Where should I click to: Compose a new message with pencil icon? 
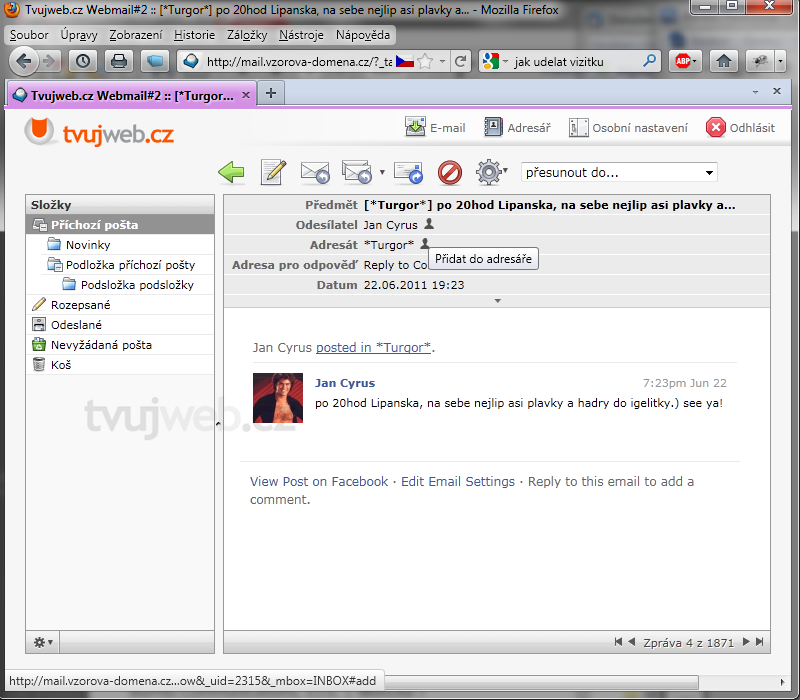click(x=273, y=172)
